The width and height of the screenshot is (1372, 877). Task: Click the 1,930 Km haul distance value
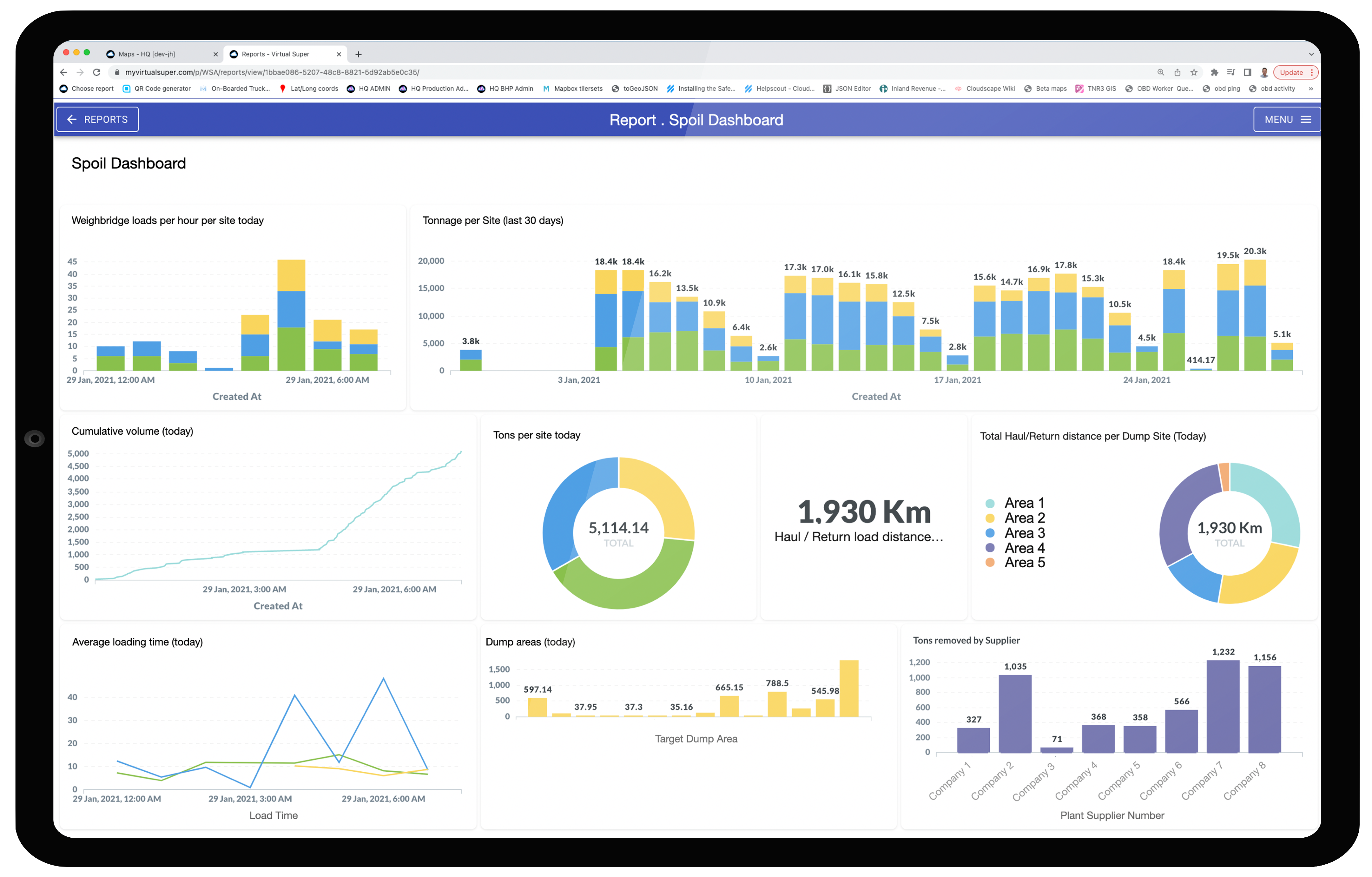[x=864, y=512]
